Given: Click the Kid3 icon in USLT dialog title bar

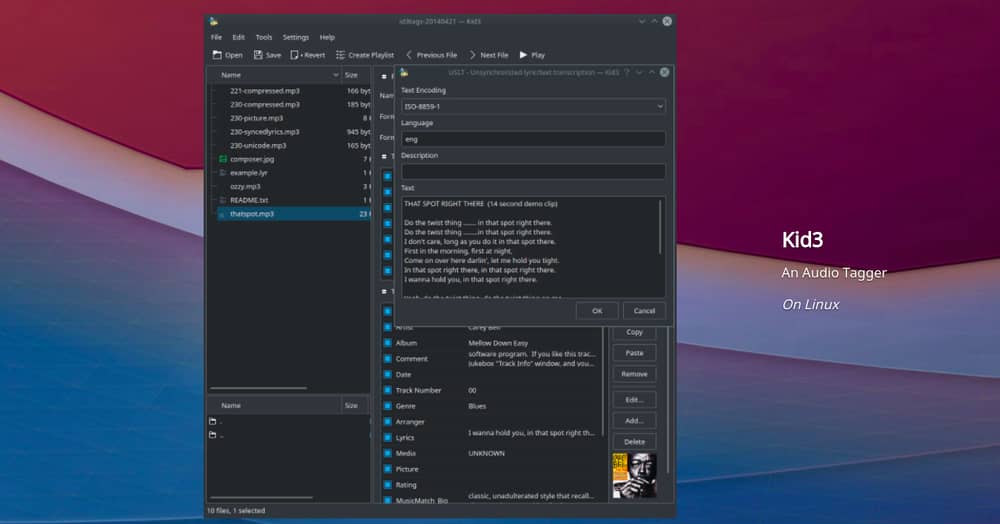Looking at the screenshot, I should 404,72.
